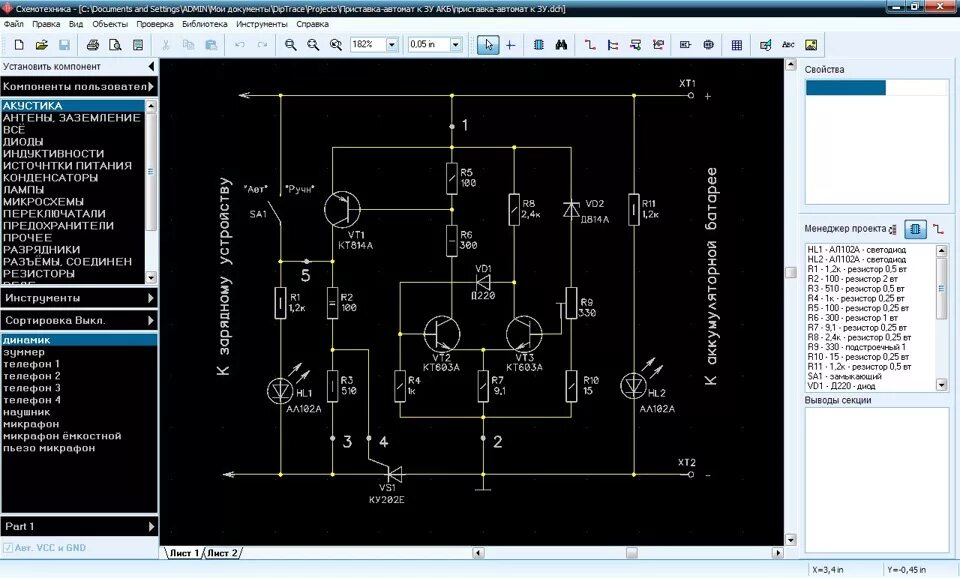Screen dimensions: 960x578
Task: Click the vertical scrollbar thumb of the canvas
Action: pyautogui.click(x=790, y=272)
